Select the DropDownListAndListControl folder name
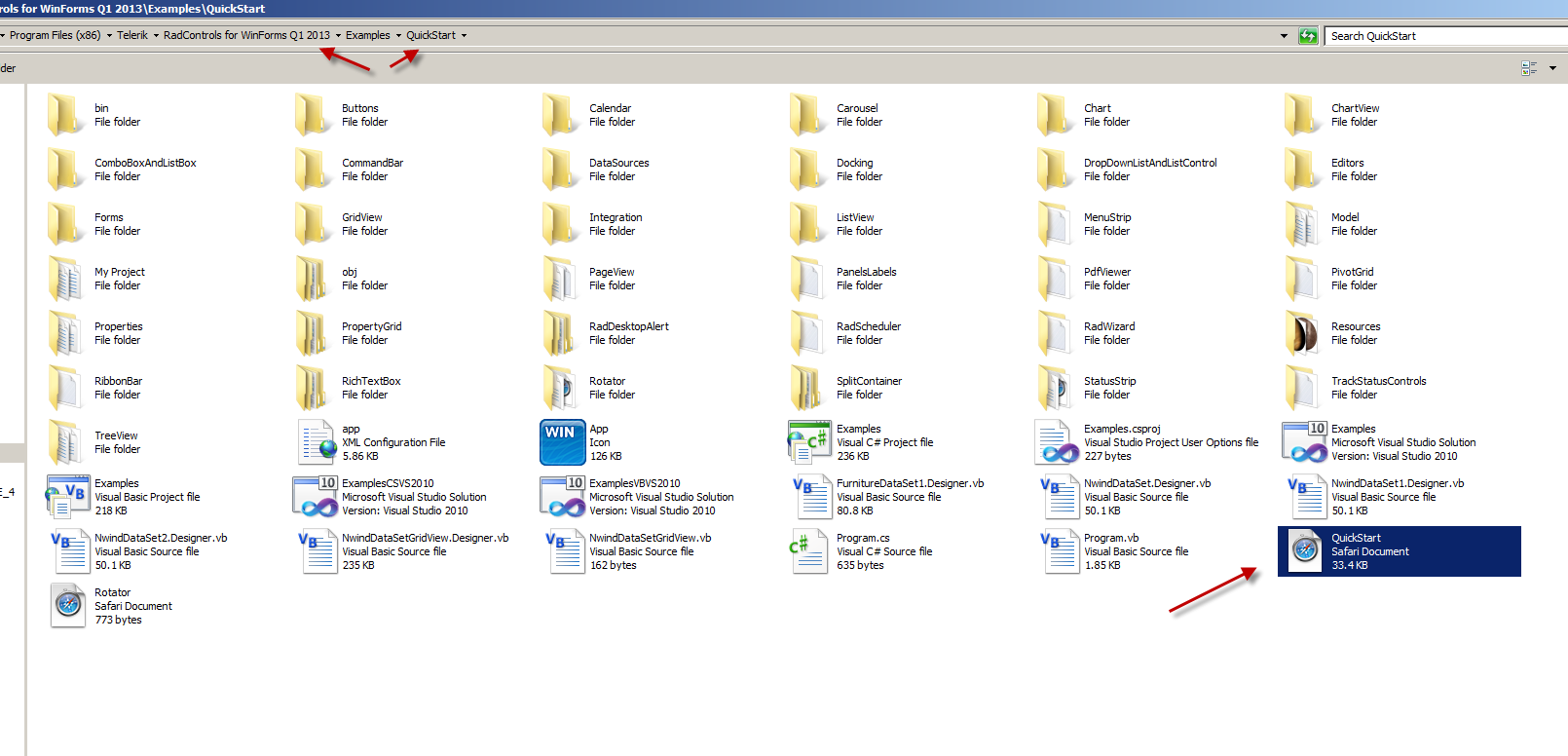The width and height of the screenshot is (1568, 756). pyautogui.click(x=1150, y=163)
